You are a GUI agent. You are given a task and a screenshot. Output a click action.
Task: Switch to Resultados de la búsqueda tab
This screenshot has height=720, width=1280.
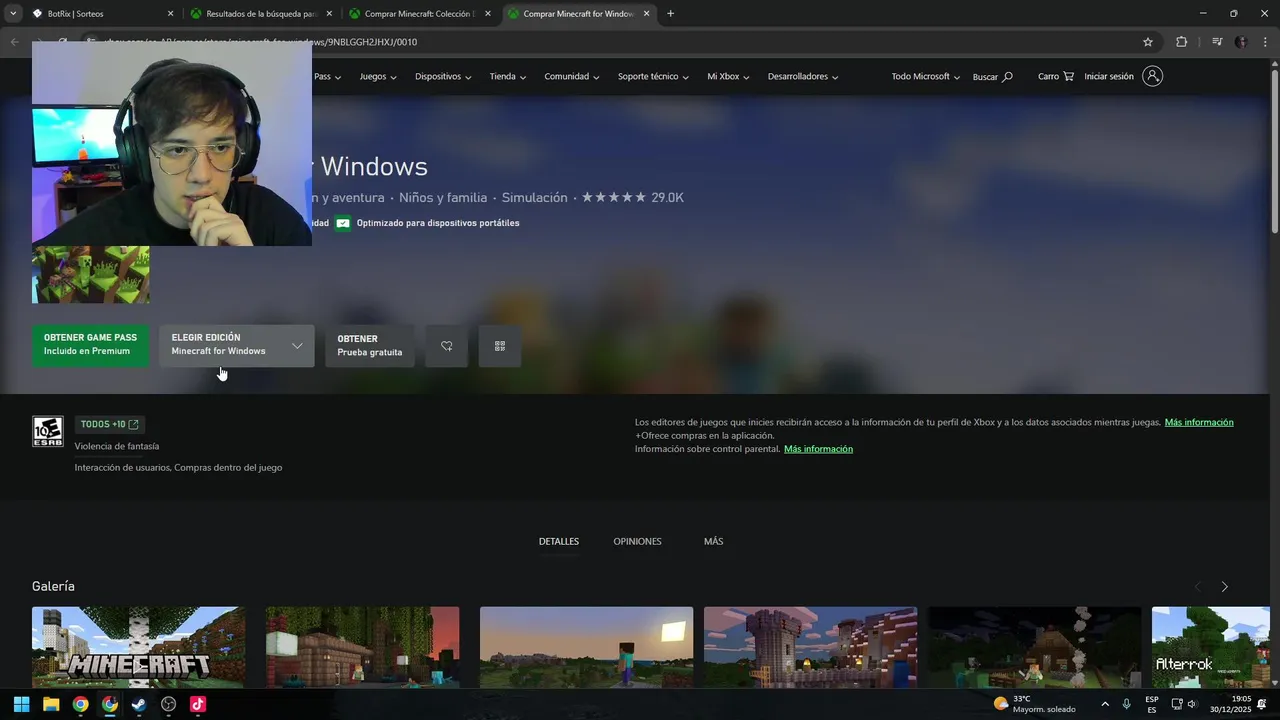[x=260, y=14]
